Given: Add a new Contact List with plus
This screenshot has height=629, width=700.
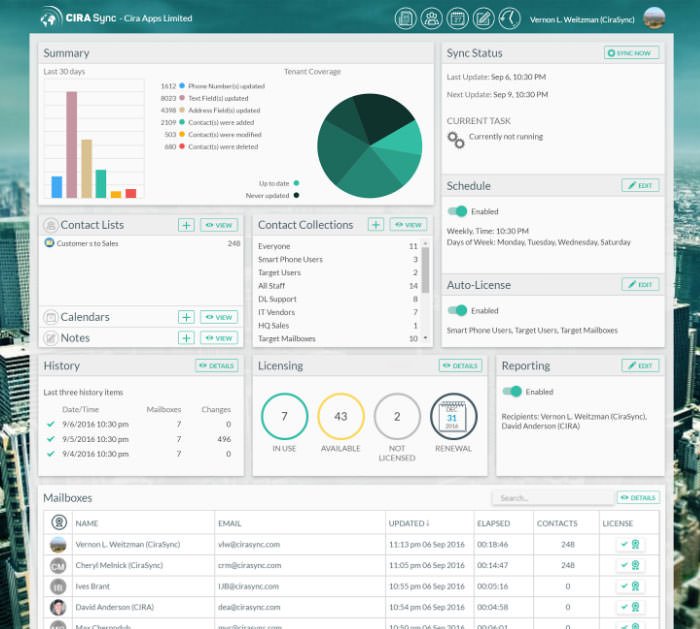Looking at the screenshot, I should [x=186, y=225].
